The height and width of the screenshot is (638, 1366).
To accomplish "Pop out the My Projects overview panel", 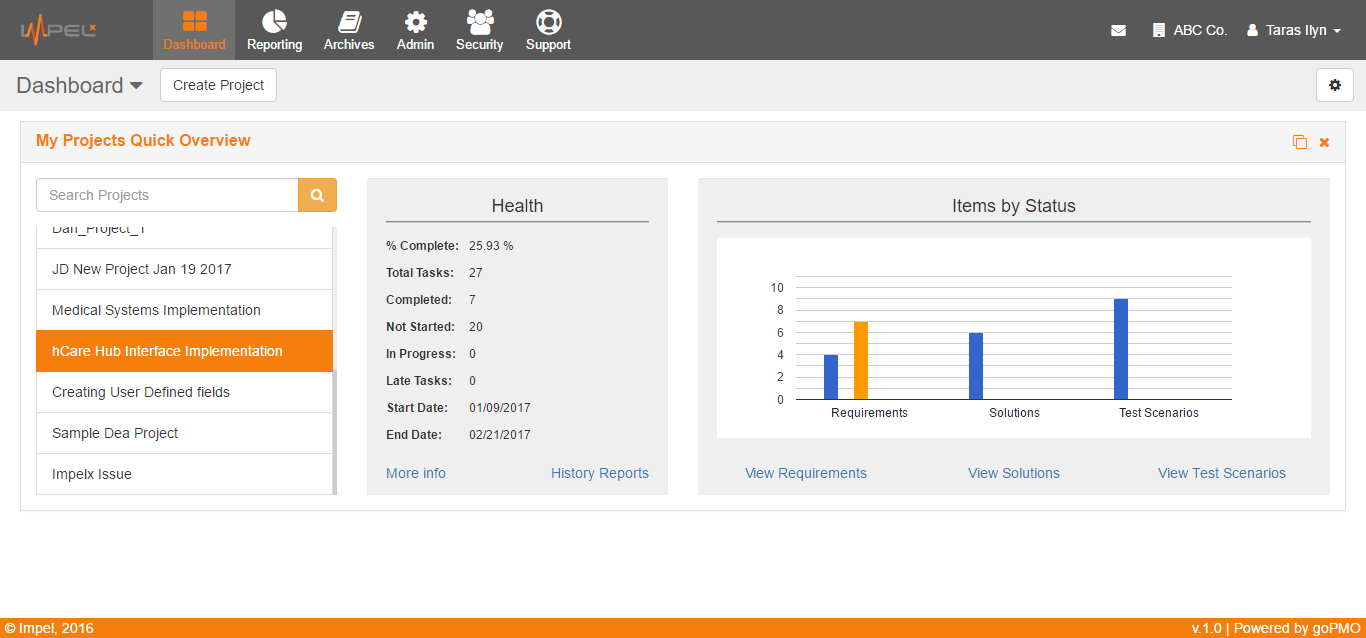I will pyautogui.click(x=1299, y=142).
